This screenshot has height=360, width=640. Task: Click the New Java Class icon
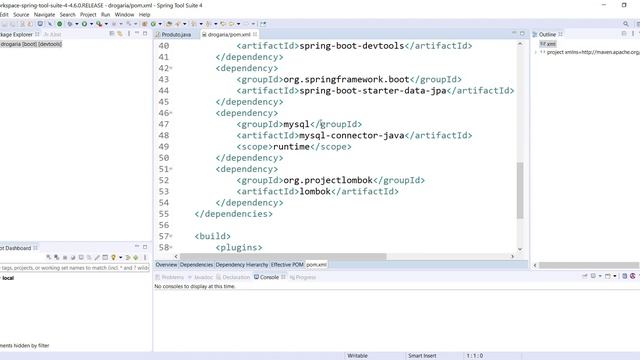coord(153,24)
